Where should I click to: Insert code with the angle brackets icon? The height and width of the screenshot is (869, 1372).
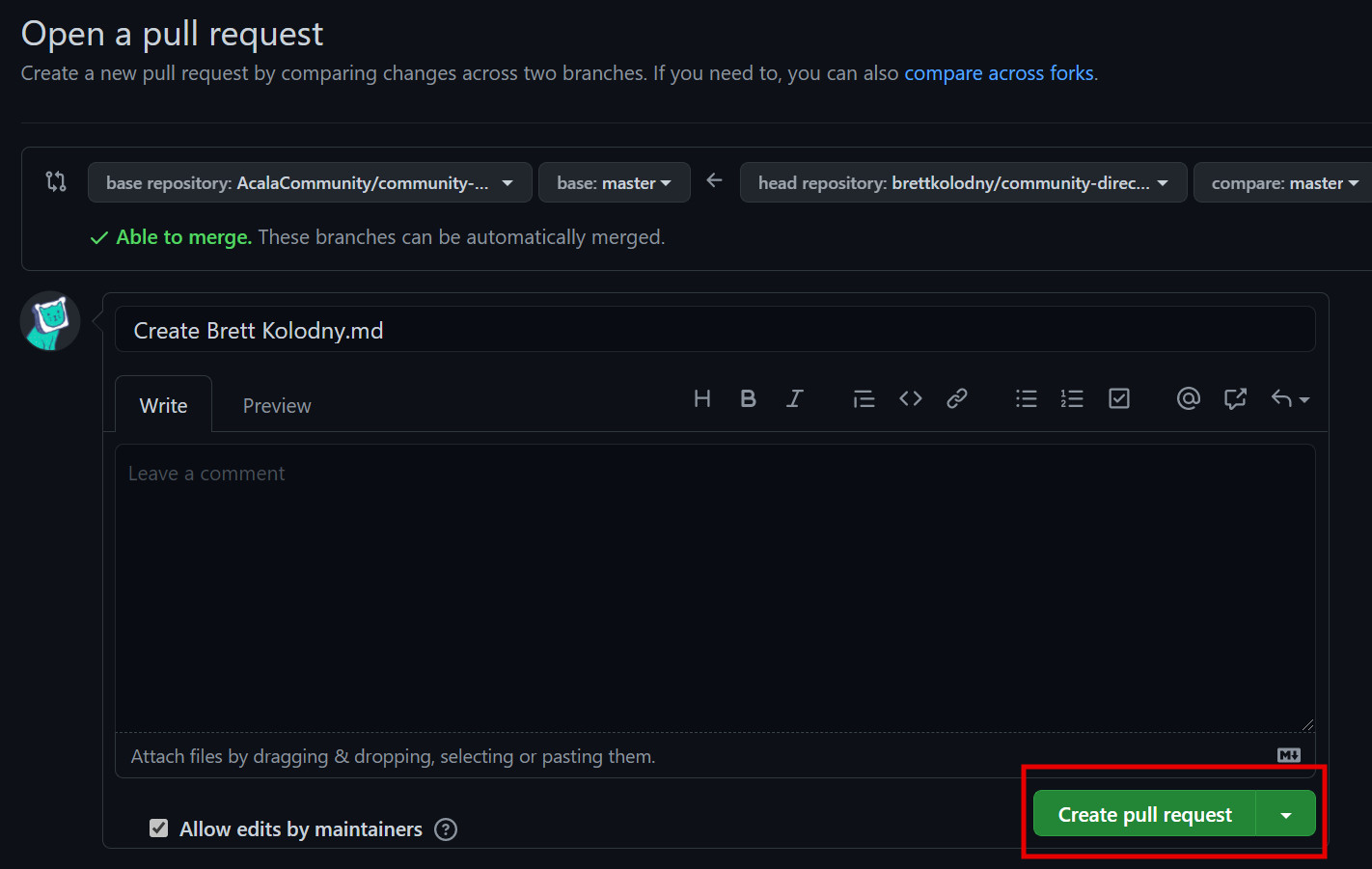[x=910, y=398]
